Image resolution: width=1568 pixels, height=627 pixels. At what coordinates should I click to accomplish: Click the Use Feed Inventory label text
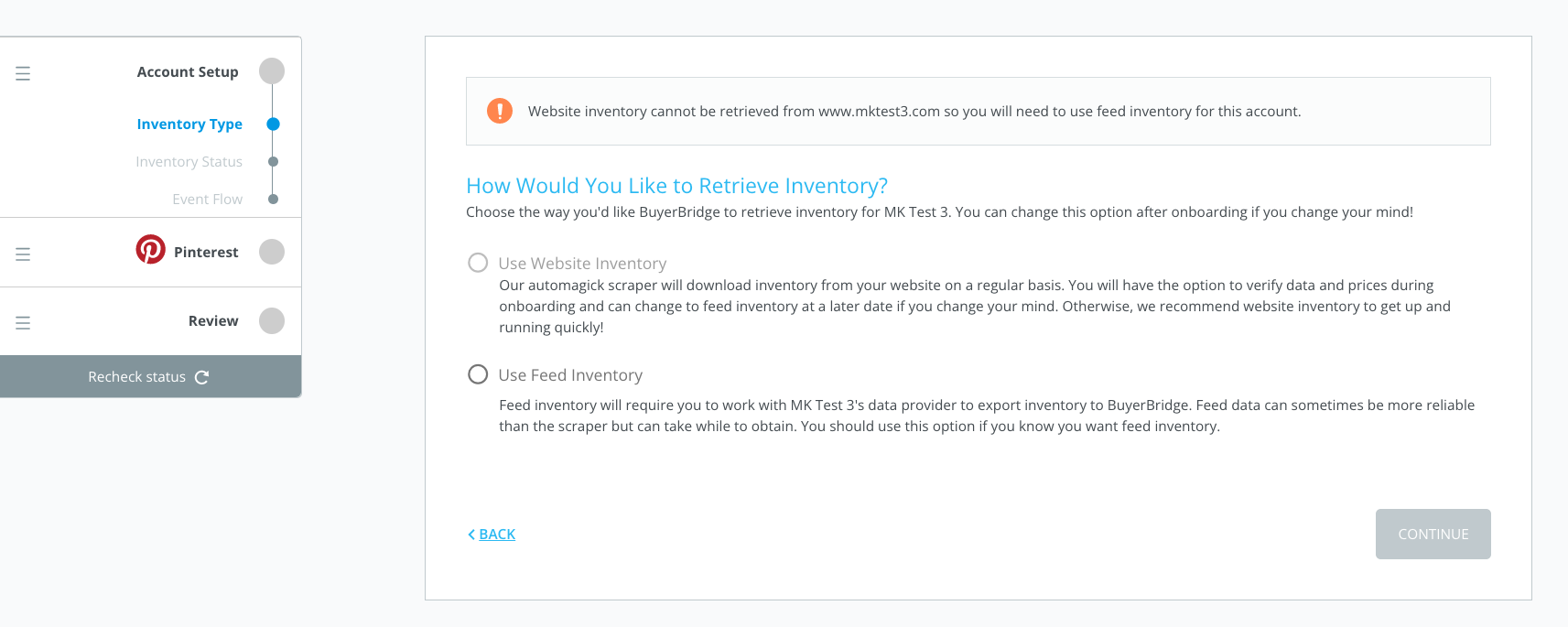point(570,375)
